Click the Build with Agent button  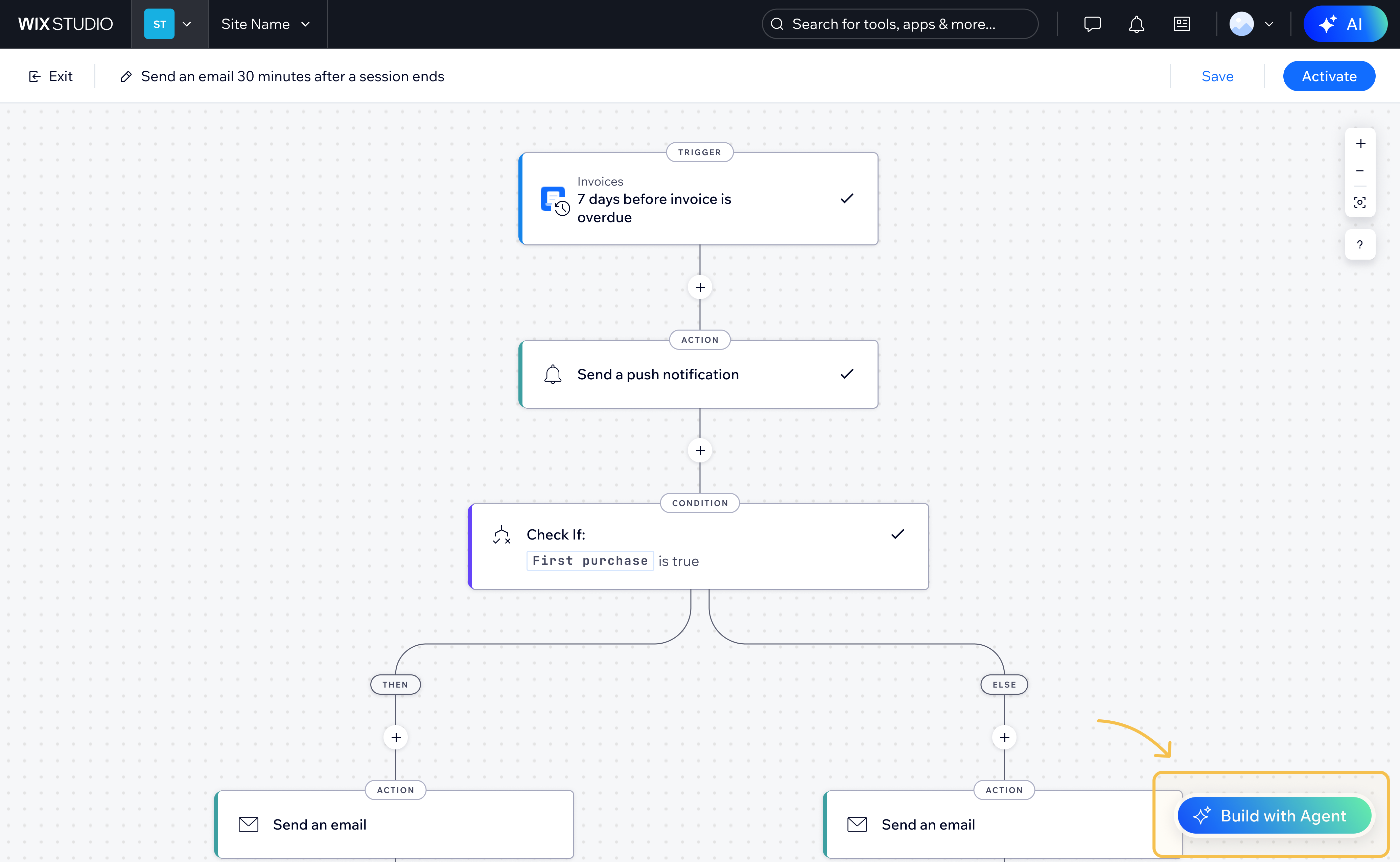coord(1275,816)
